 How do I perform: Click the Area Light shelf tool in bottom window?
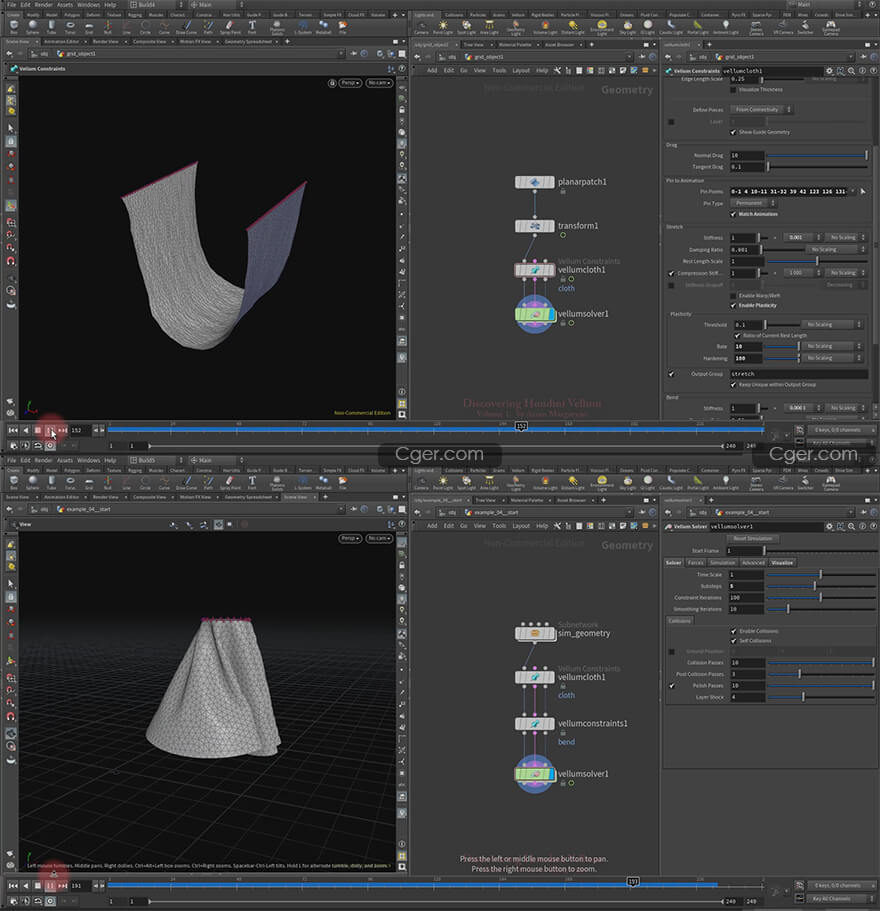click(x=489, y=482)
